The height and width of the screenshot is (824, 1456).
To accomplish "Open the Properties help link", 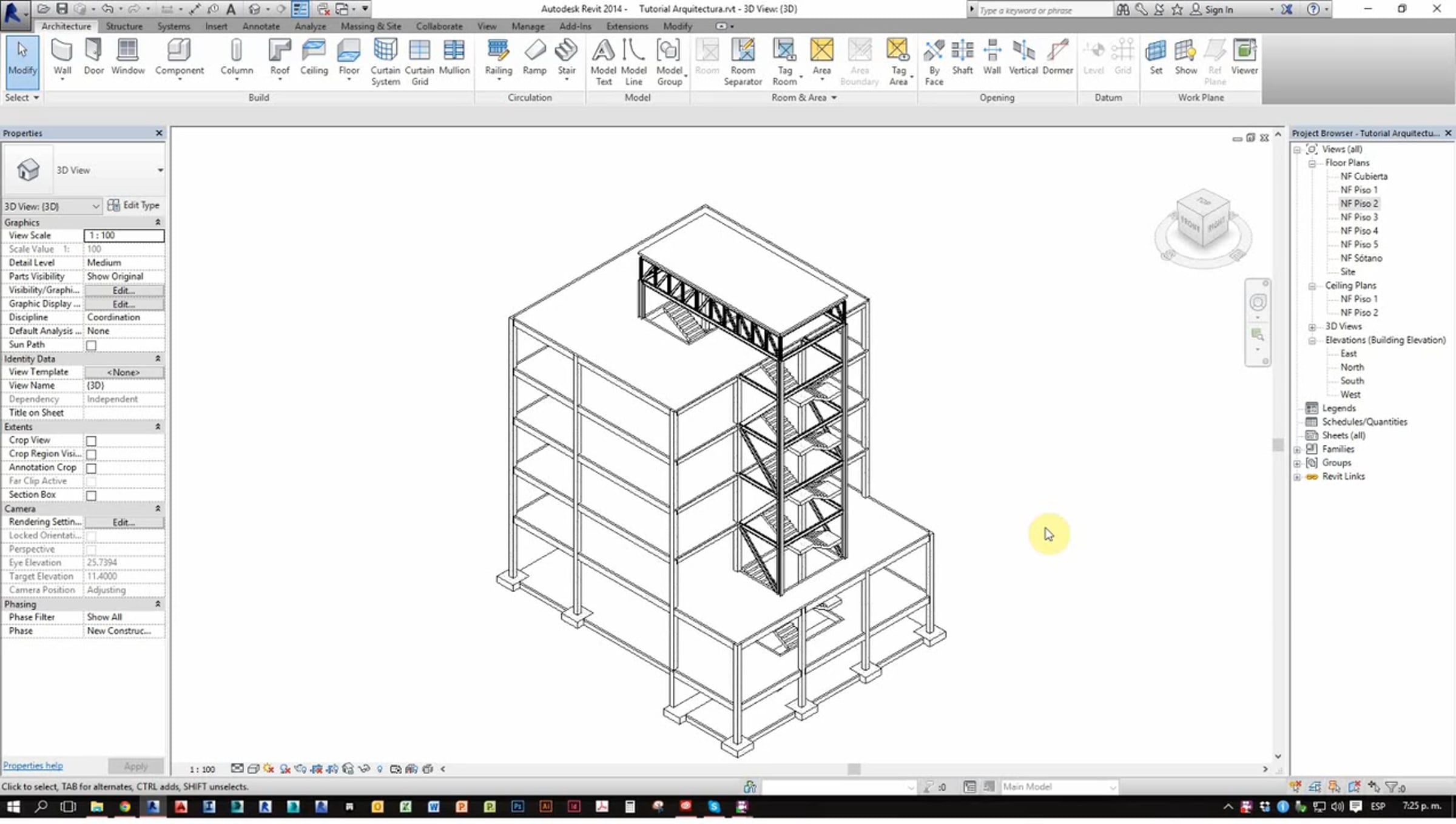I will tap(33, 766).
